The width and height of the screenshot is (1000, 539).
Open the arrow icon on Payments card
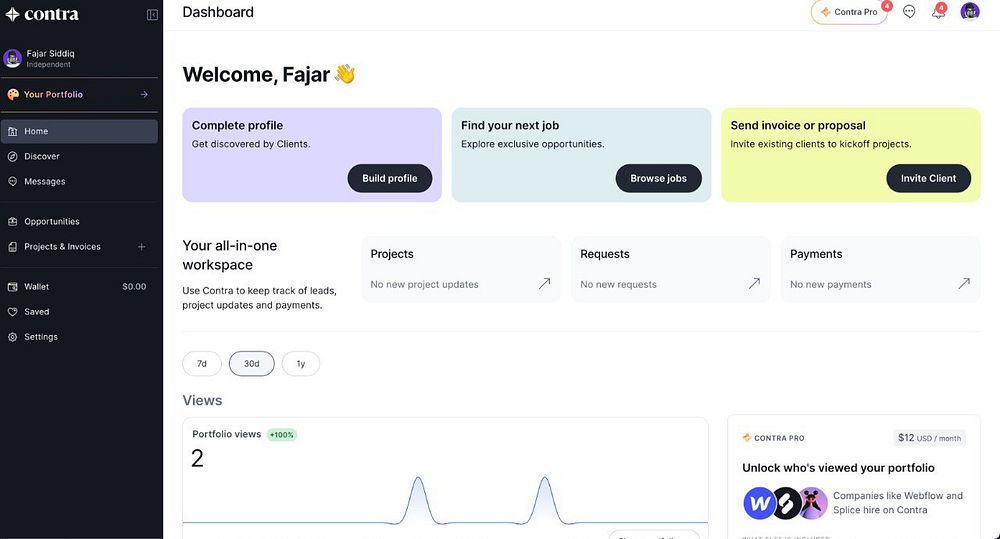coord(964,283)
